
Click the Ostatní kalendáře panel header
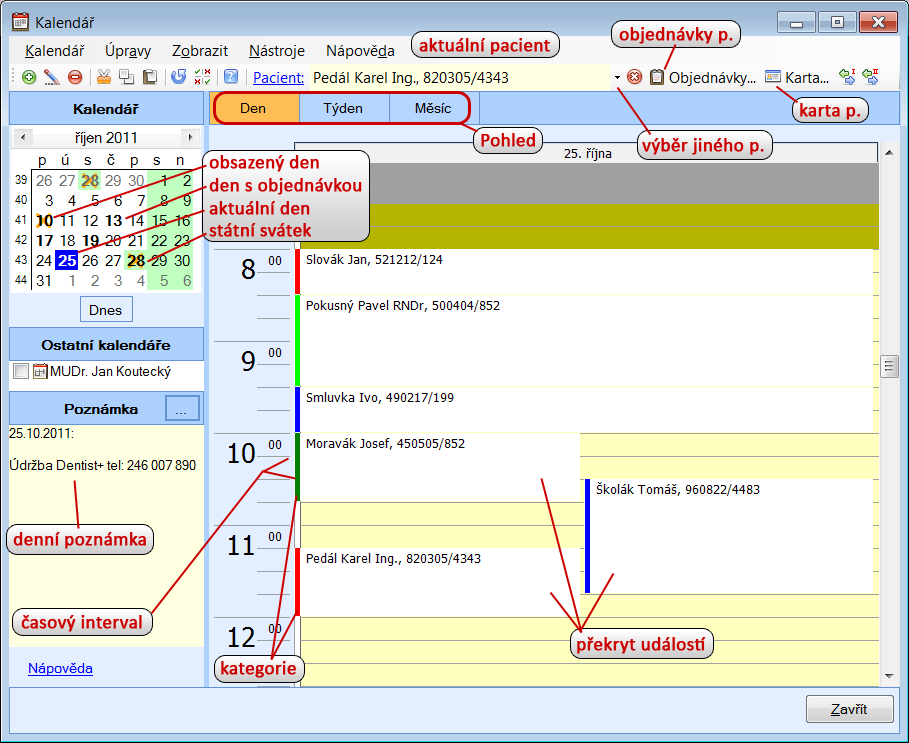[x=106, y=345]
